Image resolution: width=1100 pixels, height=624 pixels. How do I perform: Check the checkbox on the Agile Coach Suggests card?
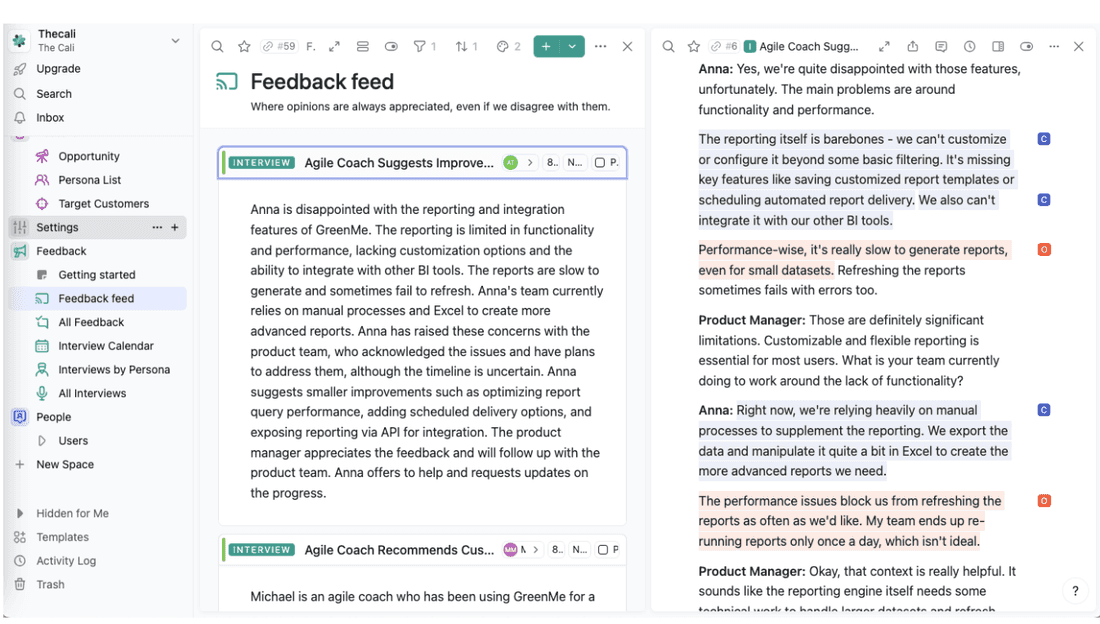(601, 162)
